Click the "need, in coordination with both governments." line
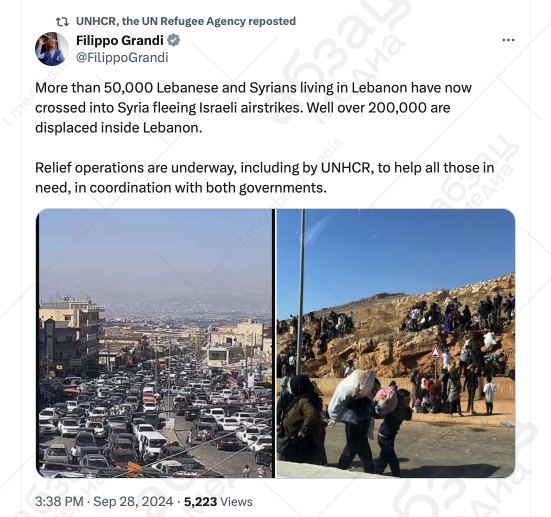Viewport: 551px width, 517px height. [x=181, y=188]
